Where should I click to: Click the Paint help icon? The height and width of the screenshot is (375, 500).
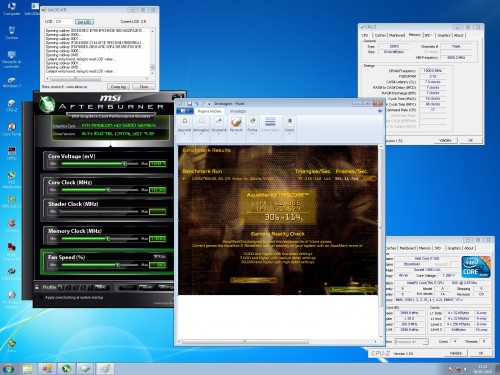380,111
